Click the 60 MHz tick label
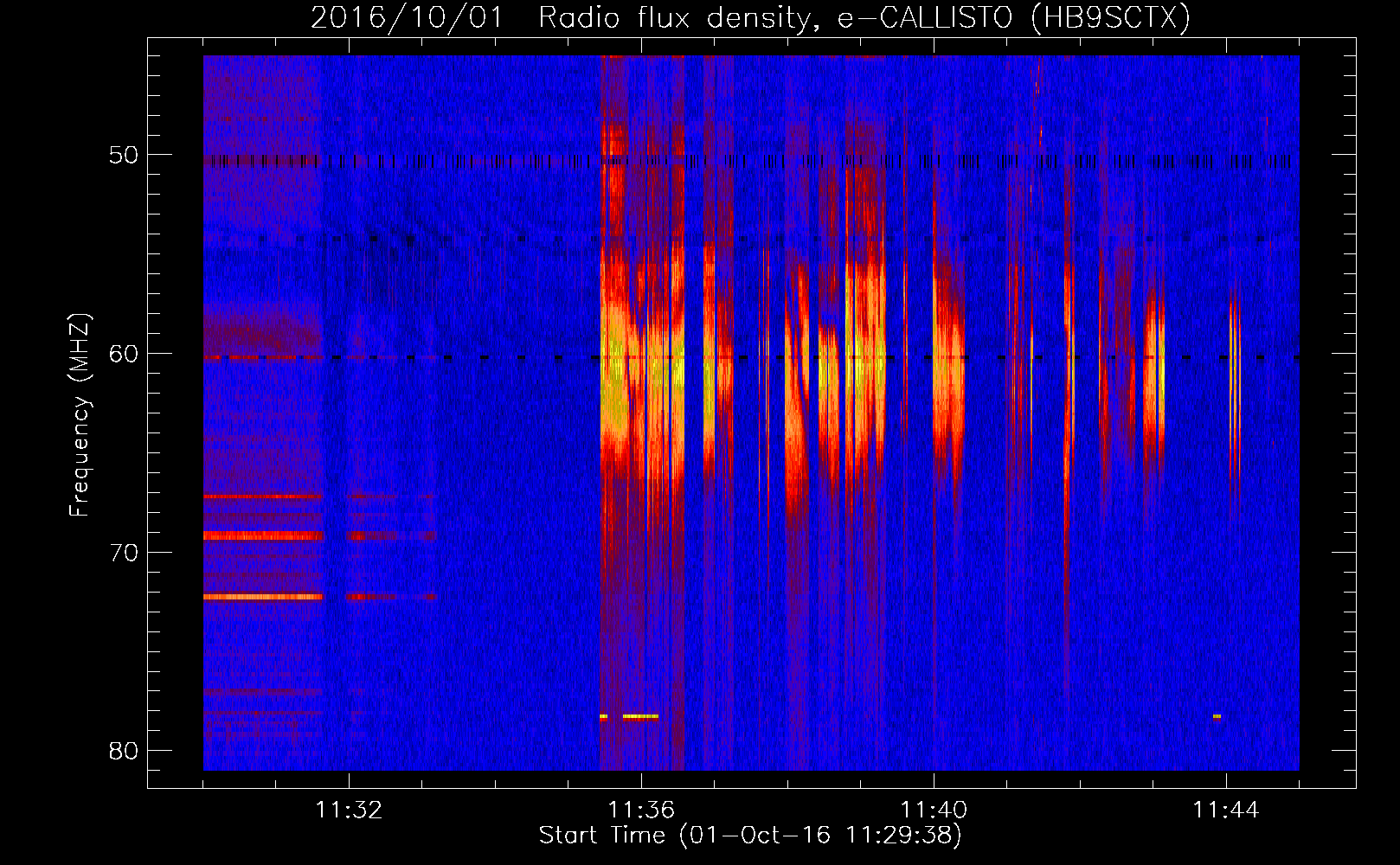This screenshot has width=1400, height=865. tap(124, 354)
